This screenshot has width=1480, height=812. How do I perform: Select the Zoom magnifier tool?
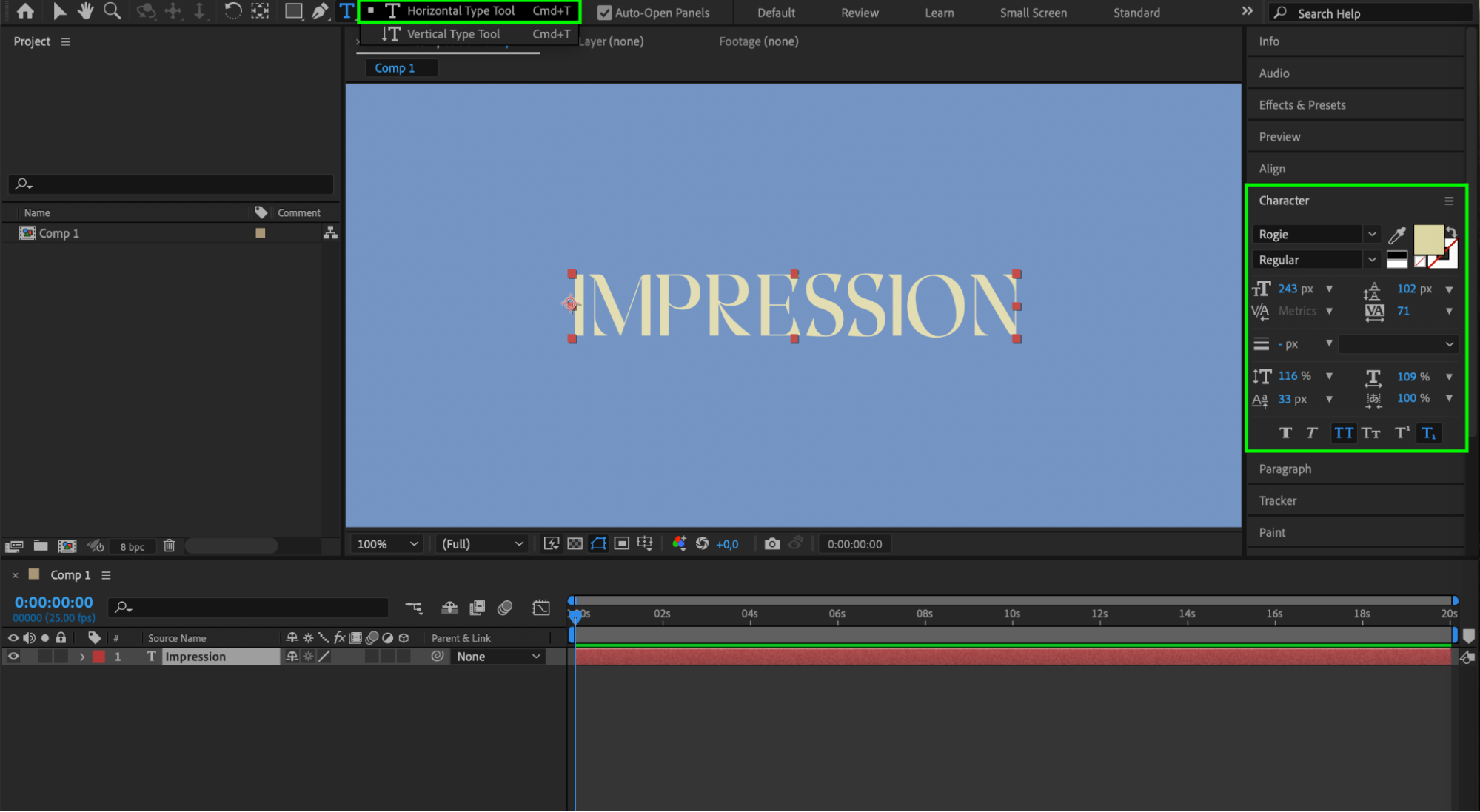tap(112, 11)
